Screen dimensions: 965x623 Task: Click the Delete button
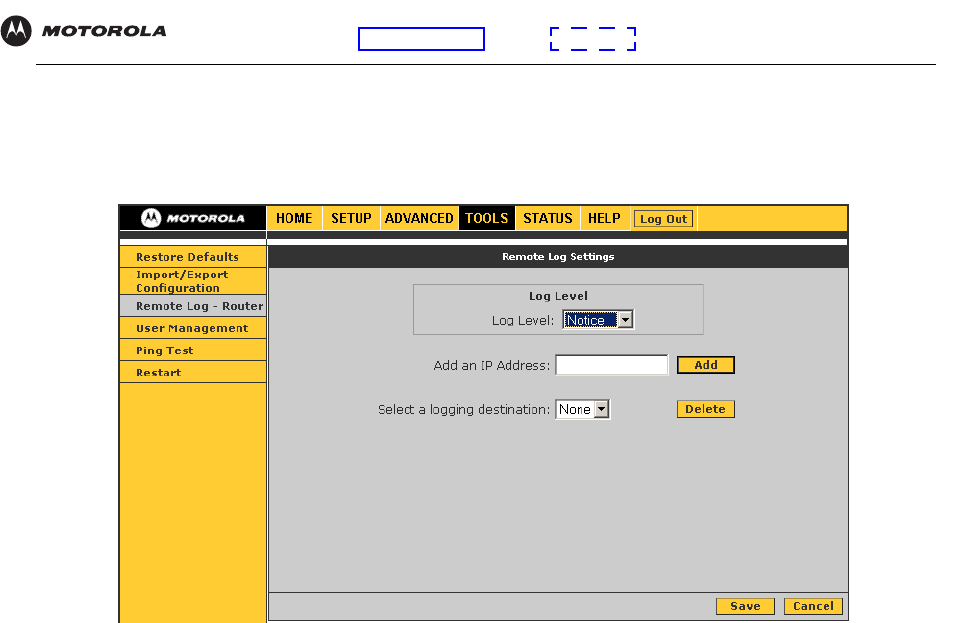click(706, 409)
